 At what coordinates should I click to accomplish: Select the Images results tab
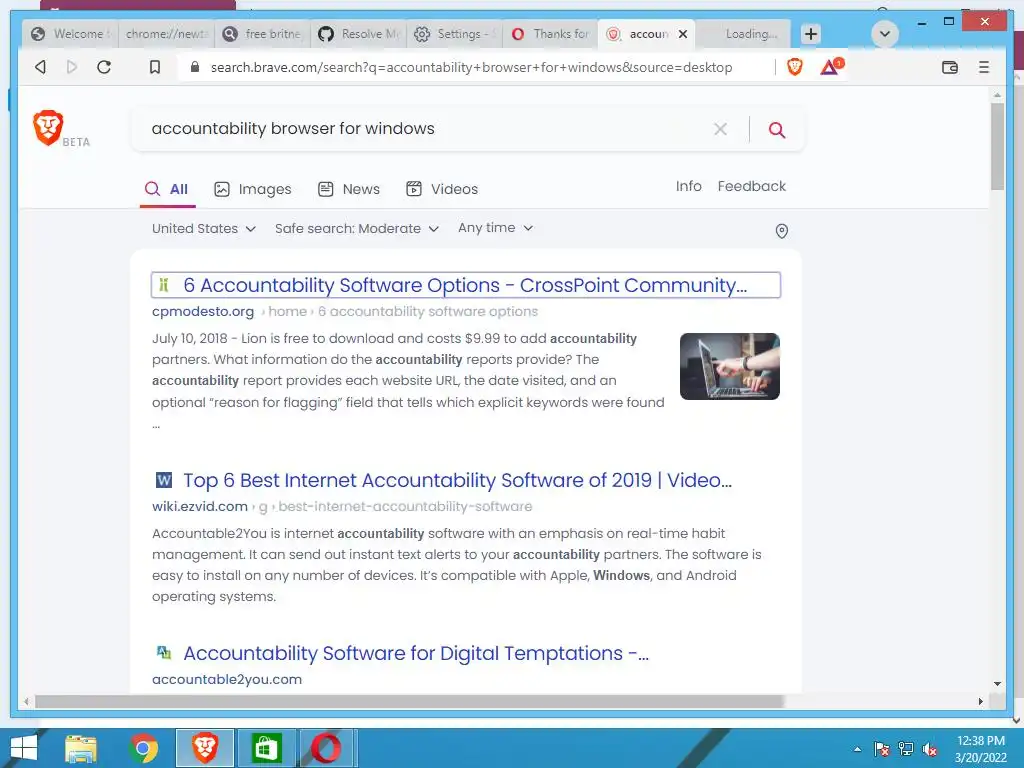[x=253, y=189]
